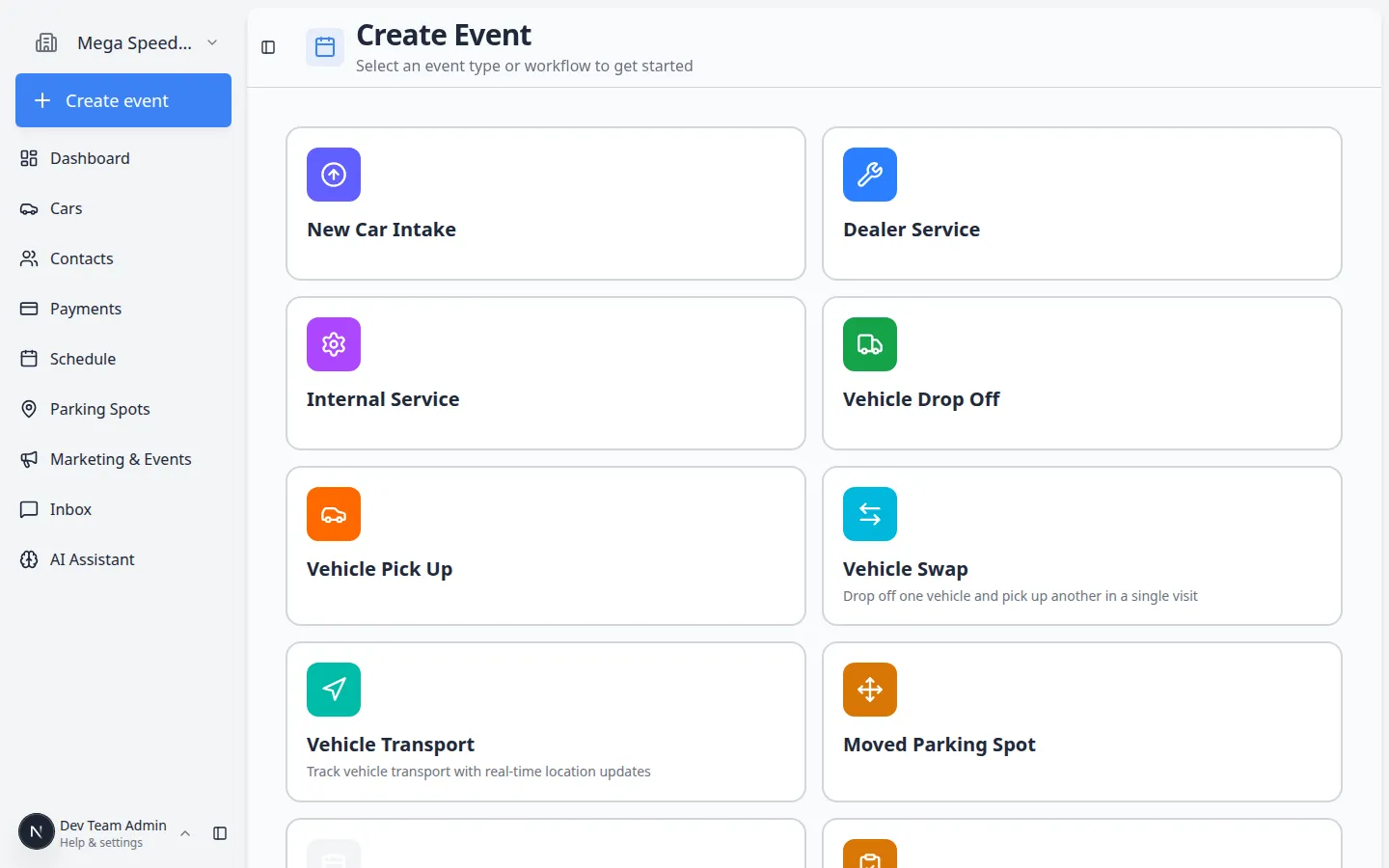The width and height of the screenshot is (1389, 868).
Task: Go to Parking Spots
Action: coord(123,409)
